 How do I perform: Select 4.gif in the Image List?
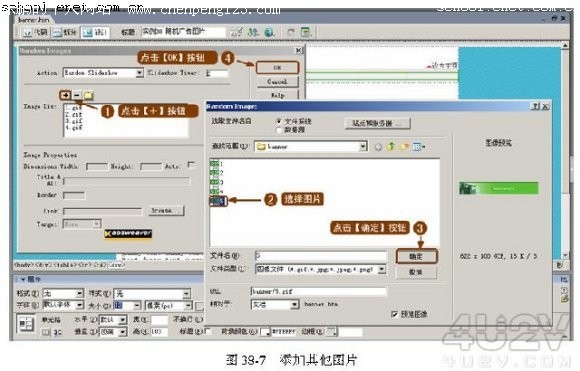coord(74,128)
